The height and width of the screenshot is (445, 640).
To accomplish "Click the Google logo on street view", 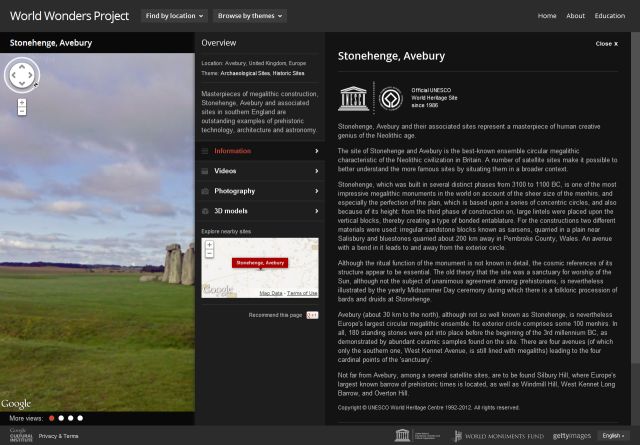I will (16, 404).
